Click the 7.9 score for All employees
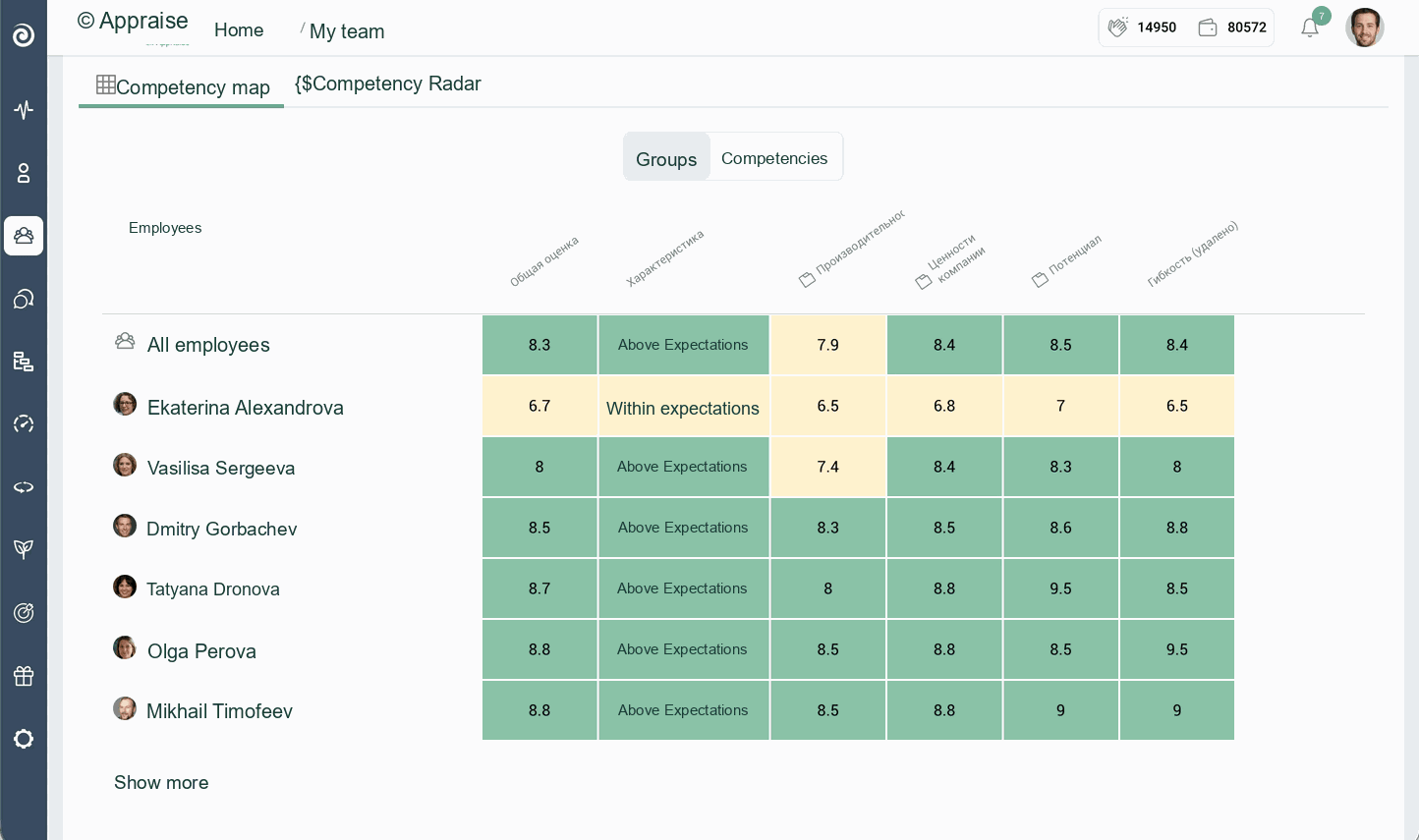1419x840 pixels. coord(828,345)
